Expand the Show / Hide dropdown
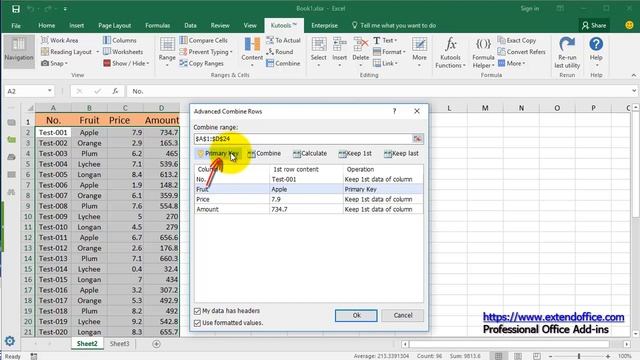The width and height of the screenshot is (640, 360). click(x=148, y=63)
